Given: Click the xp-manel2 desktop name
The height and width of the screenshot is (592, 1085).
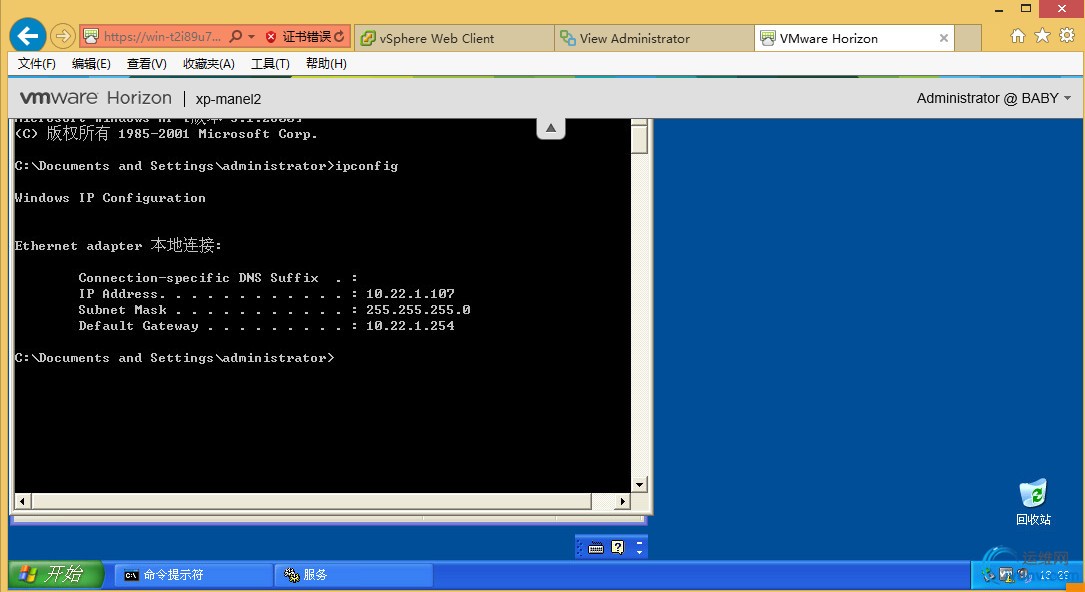Looking at the screenshot, I should (228, 99).
